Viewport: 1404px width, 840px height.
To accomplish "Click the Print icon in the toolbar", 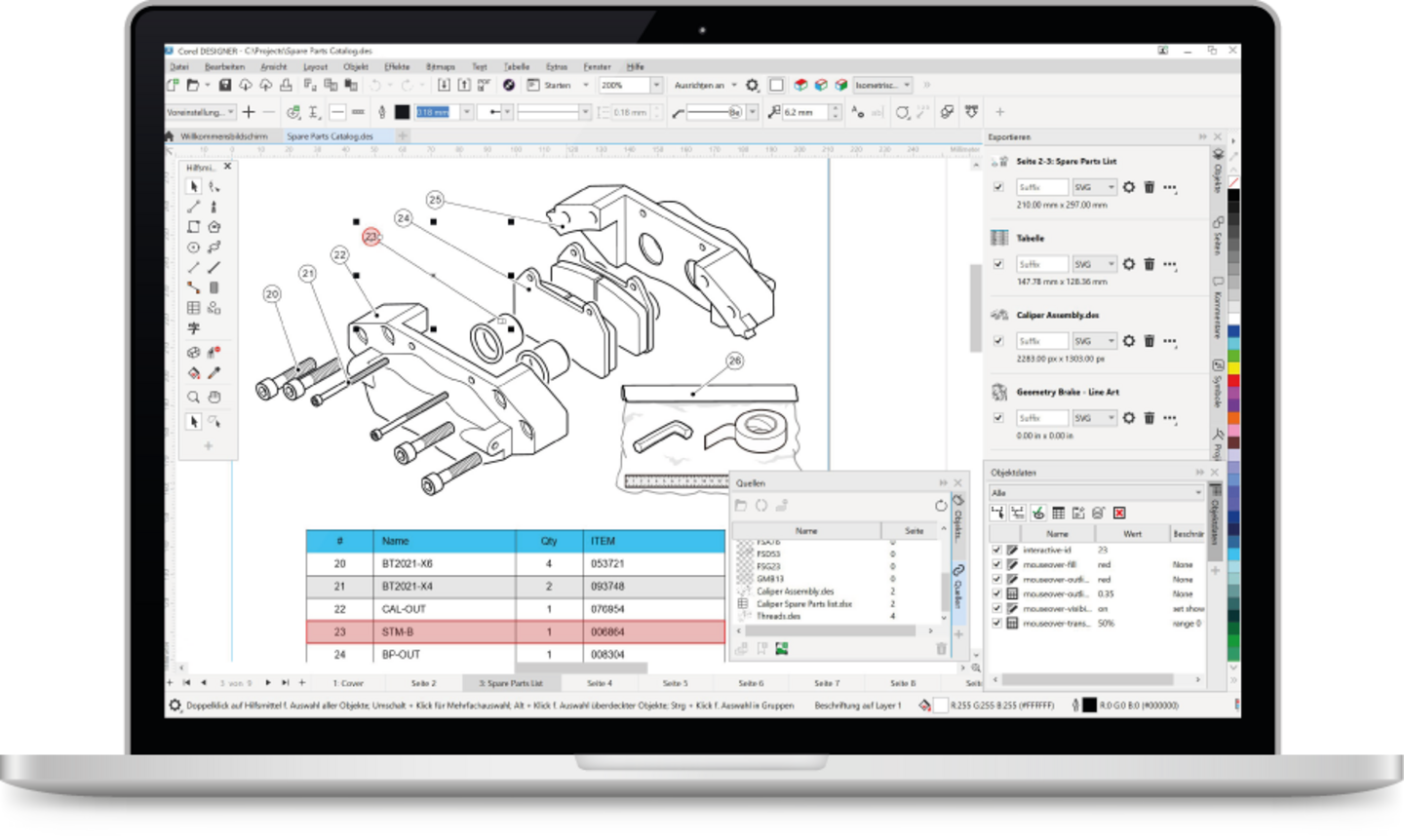I will (x=286, y=86).
